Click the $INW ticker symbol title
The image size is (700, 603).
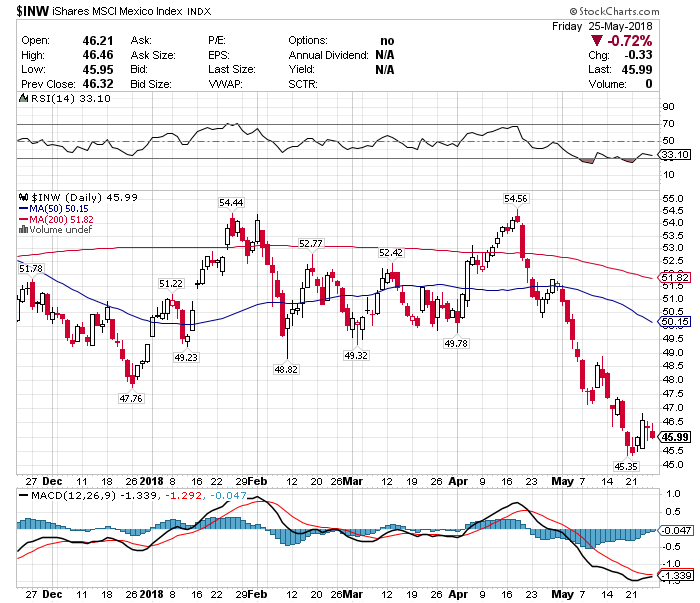(33, 11)
